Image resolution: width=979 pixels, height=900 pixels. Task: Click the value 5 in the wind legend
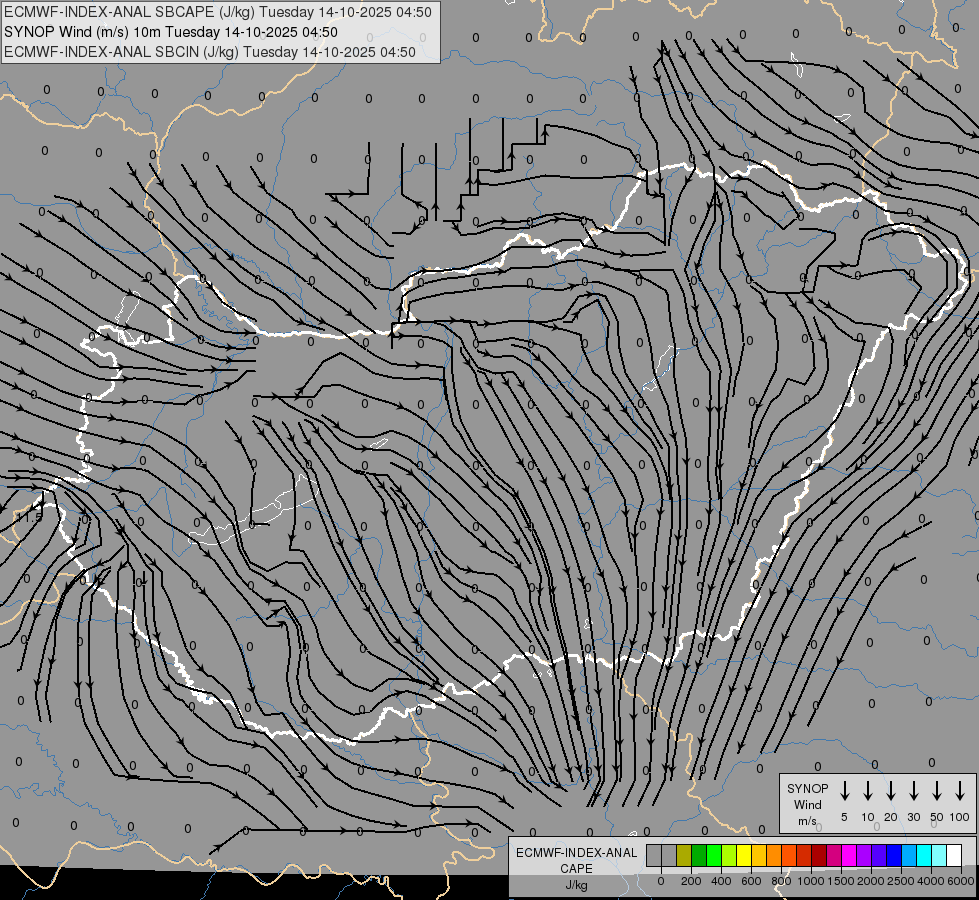tap(844, 817)
